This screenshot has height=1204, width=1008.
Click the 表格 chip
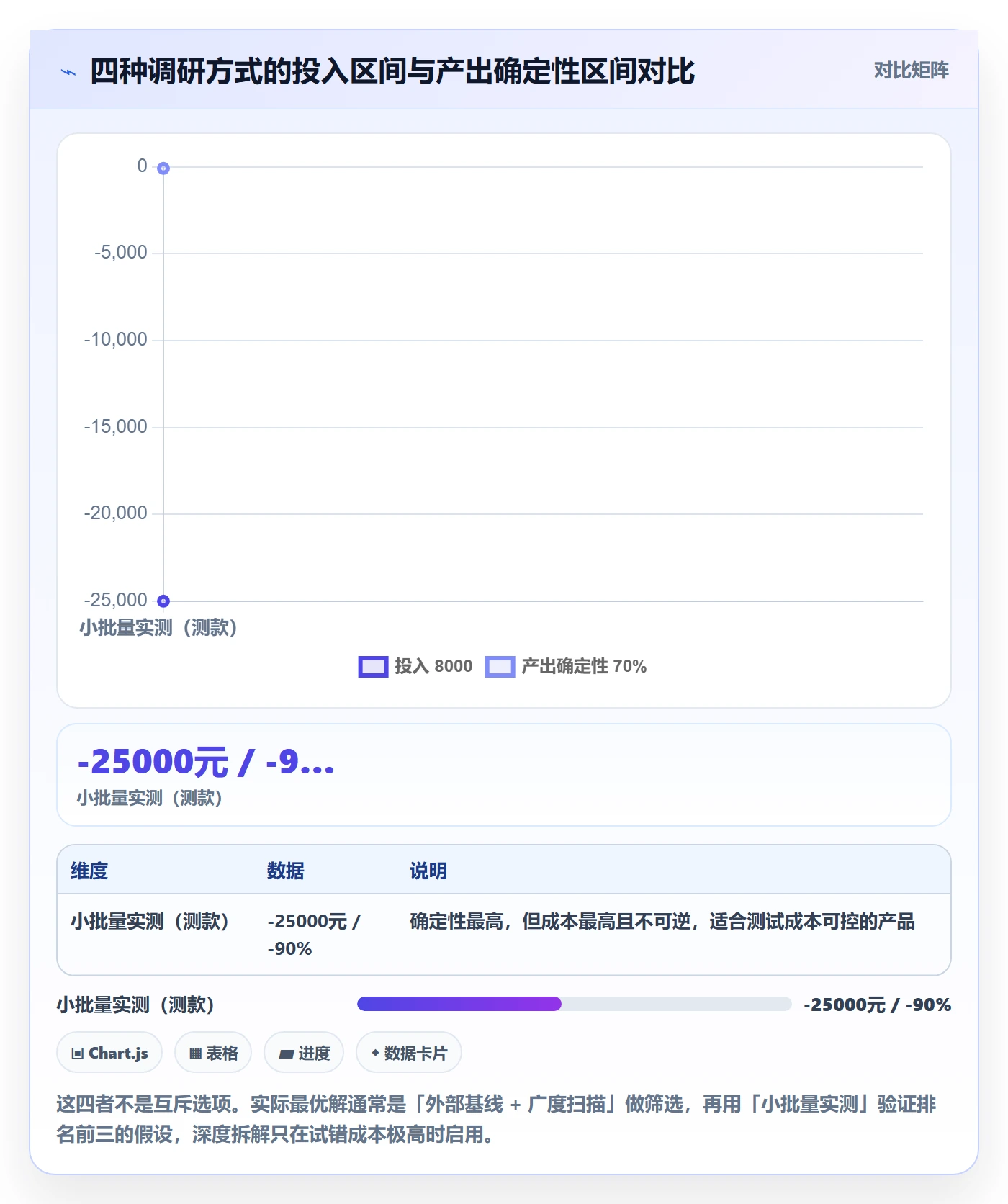[213, 1053]
